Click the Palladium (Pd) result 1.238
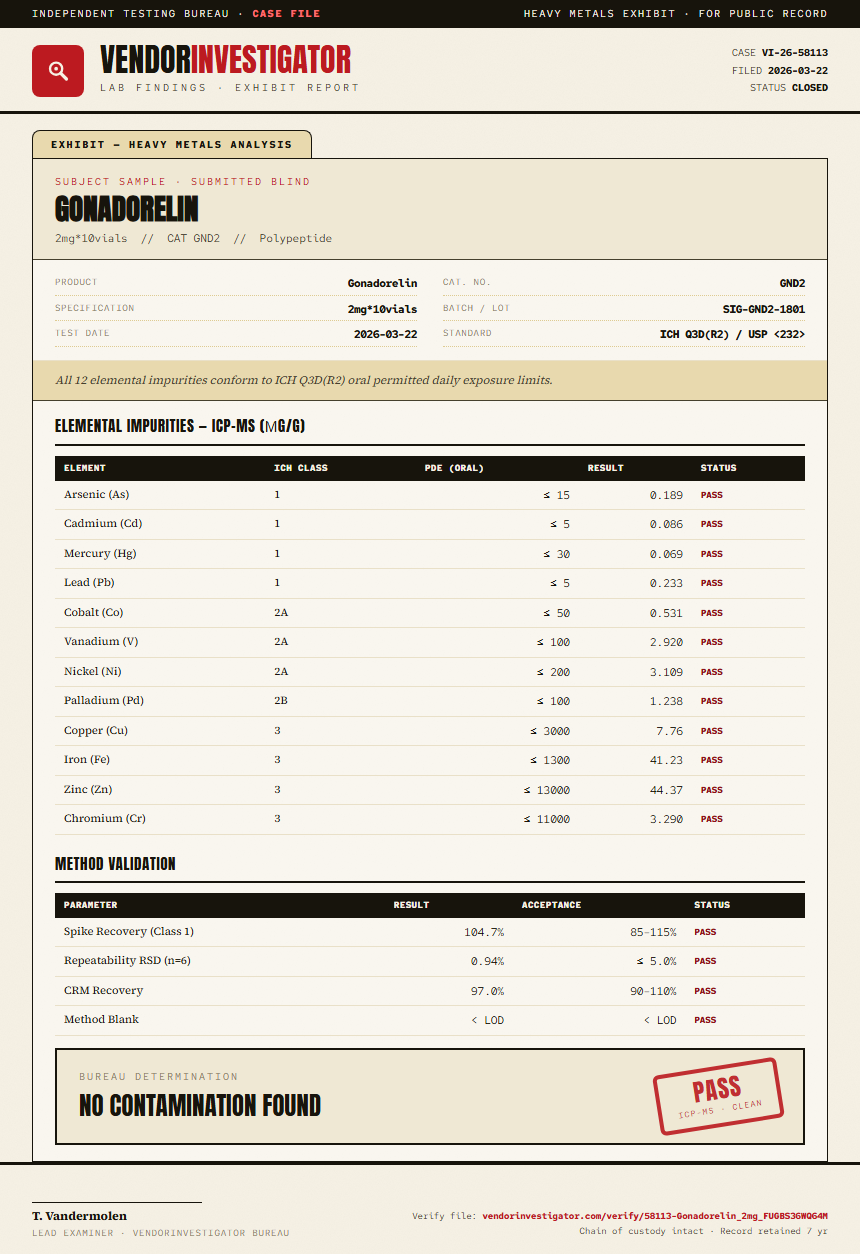Image resolution: width=860 pixels, height=1254 pixels. pyautogui.click(x=666, y=701)
